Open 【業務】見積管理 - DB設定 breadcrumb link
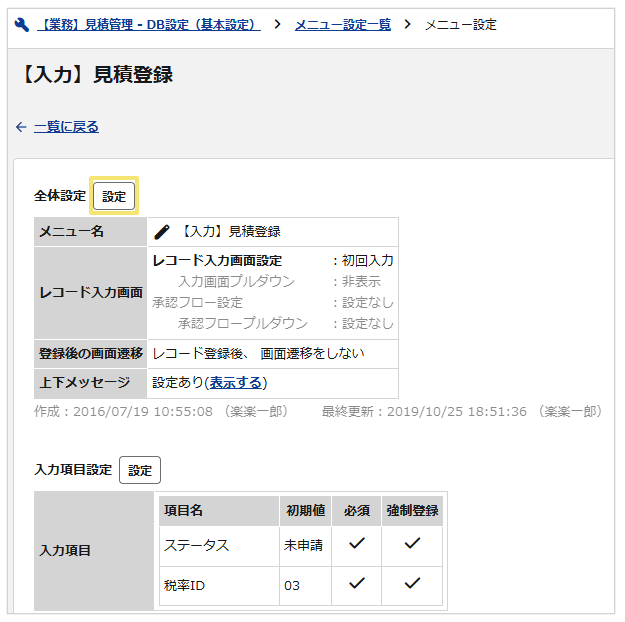Image resolution: width=625 pixels, height=622 pixels. coord(149,25)
